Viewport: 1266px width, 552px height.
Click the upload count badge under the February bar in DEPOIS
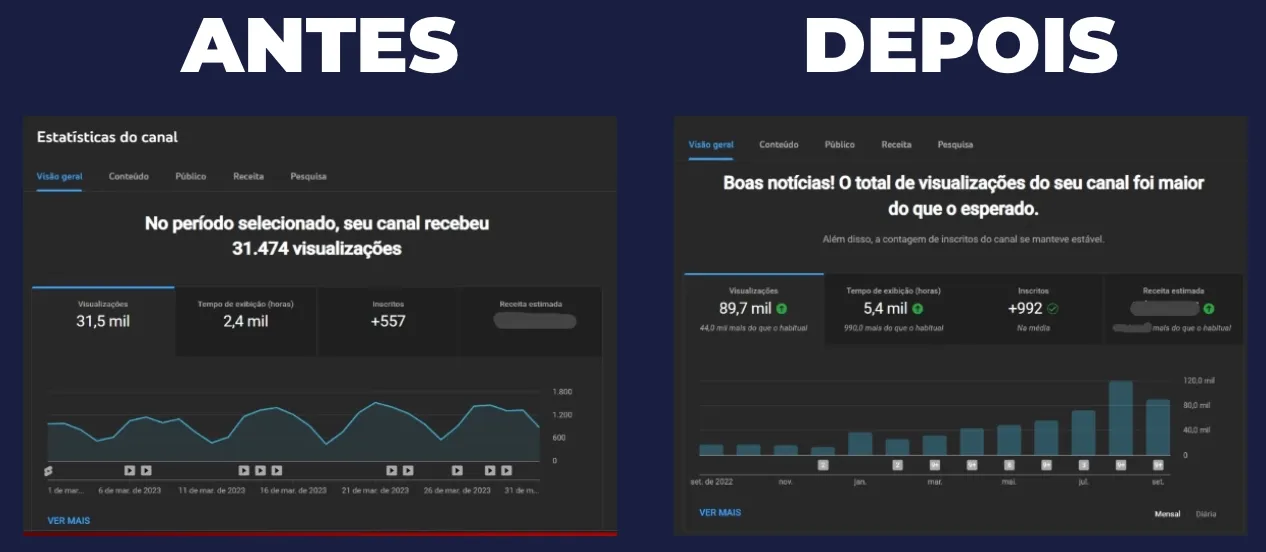(898, 465)
